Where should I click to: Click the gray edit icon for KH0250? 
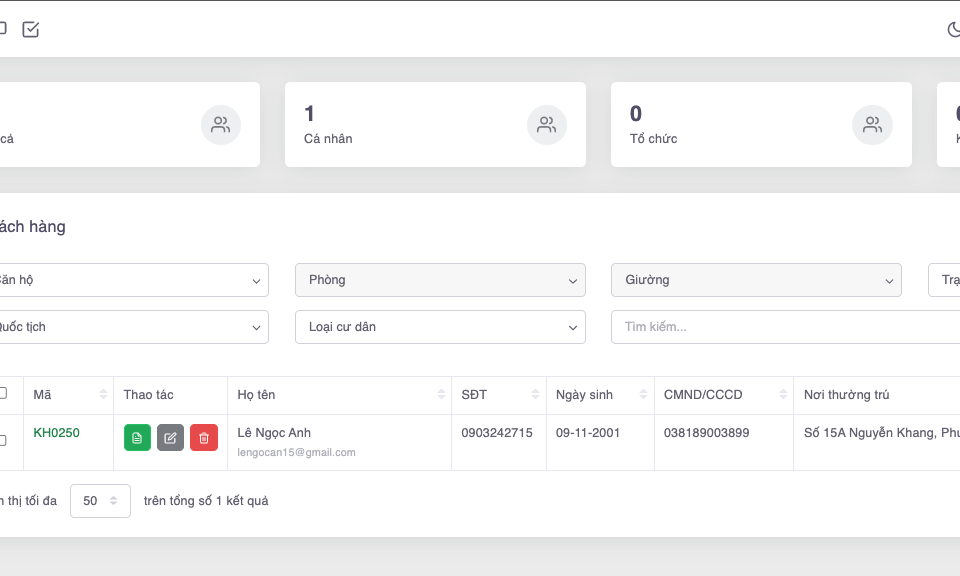tap(170, 438)
